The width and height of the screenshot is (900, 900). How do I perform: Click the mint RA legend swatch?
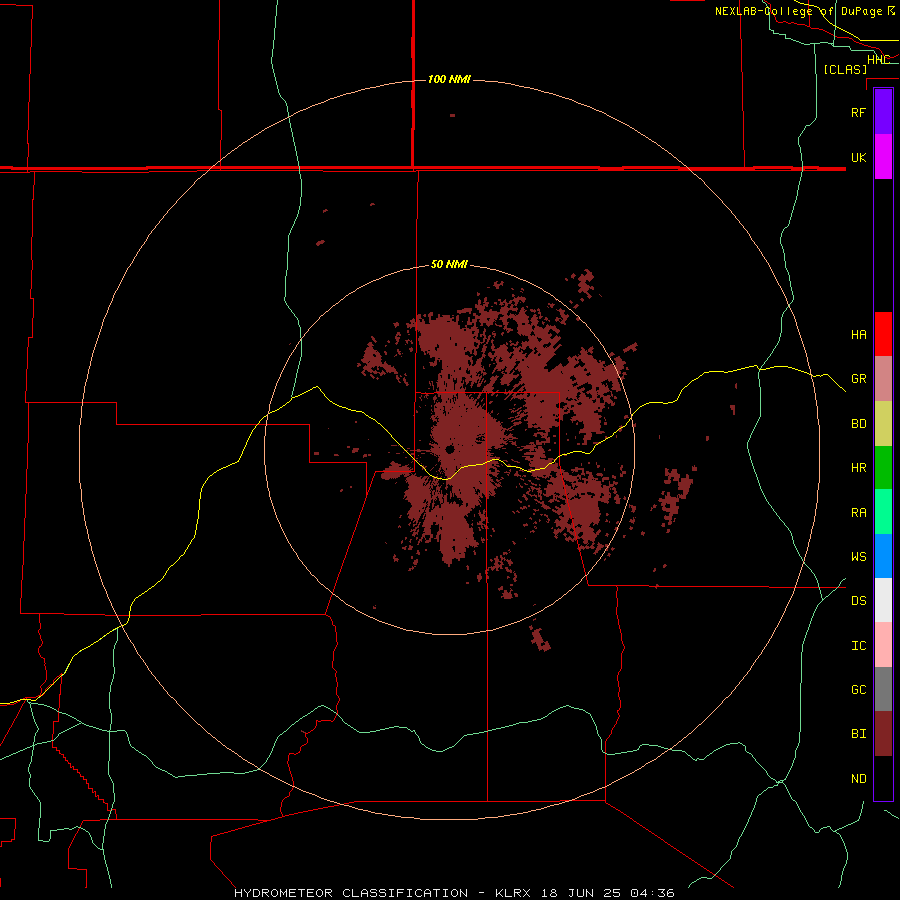pos(883,512)
